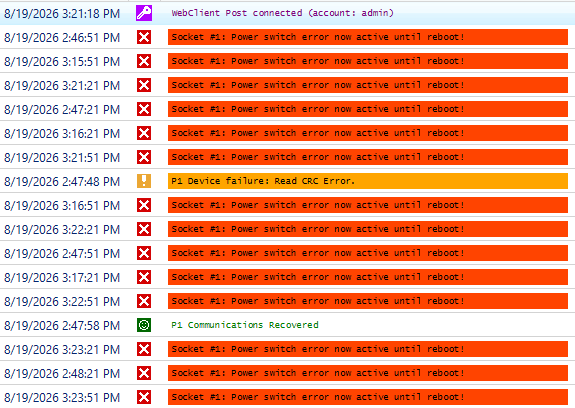Image resolution: width=575 pixels, height=408 pixels.
Task: Select timestamp 8/19/2026 2:47:51 PM
Action: tap(62, 254)
